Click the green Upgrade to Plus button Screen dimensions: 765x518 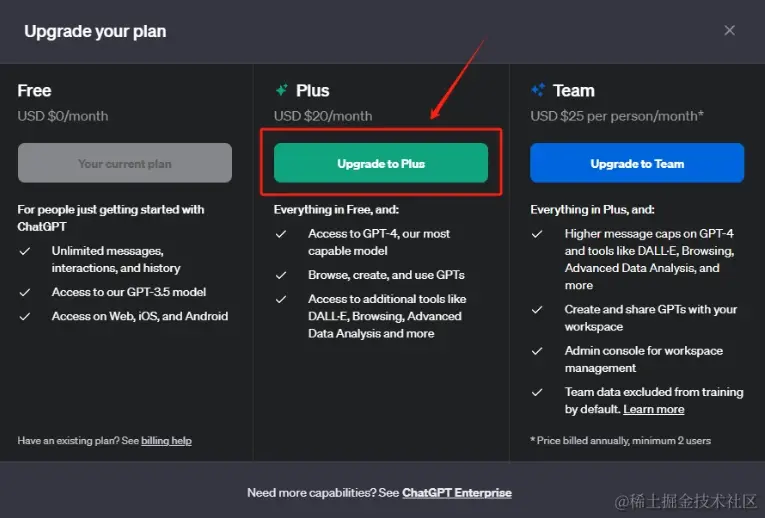[x=381, y=163]
